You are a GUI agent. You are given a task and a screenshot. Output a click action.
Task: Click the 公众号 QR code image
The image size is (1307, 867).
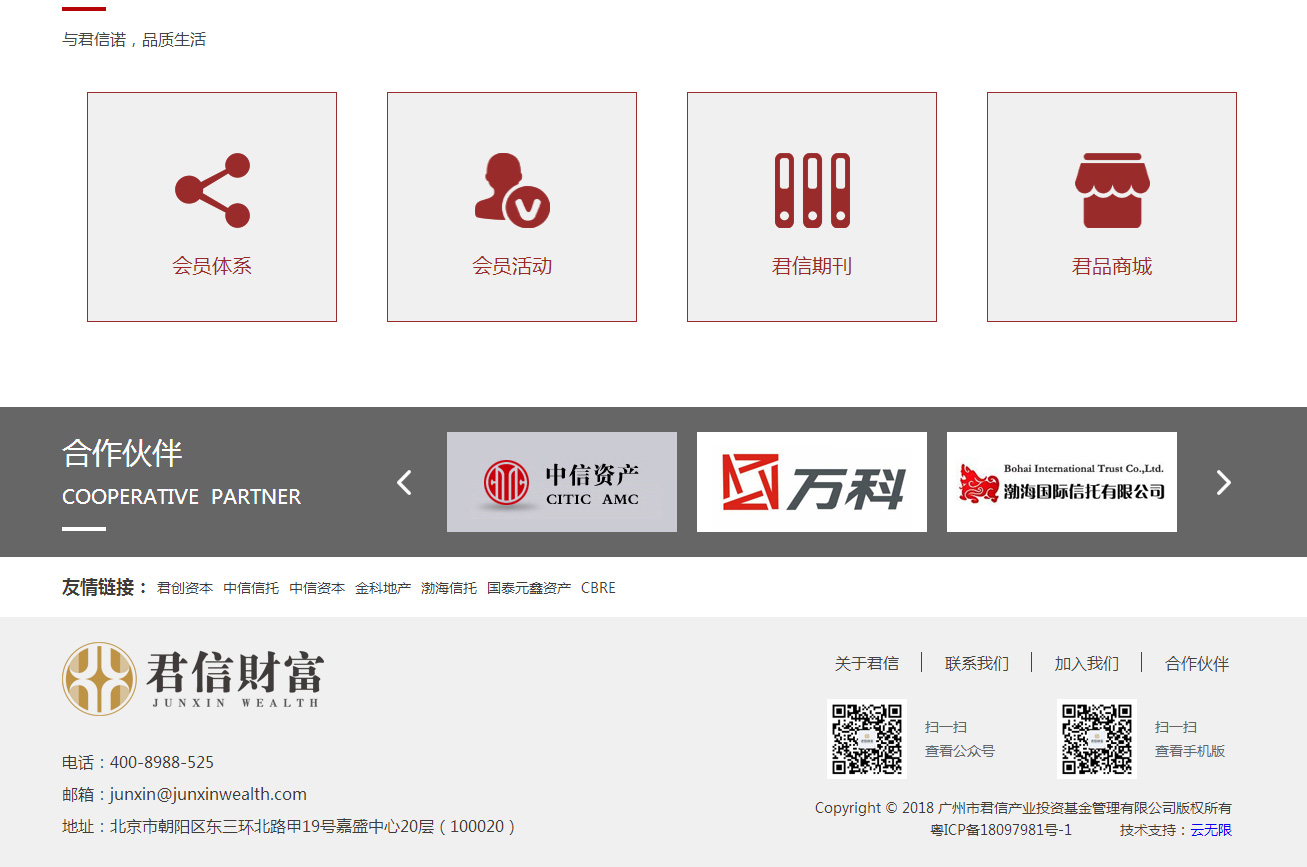[x=867, y=739]
